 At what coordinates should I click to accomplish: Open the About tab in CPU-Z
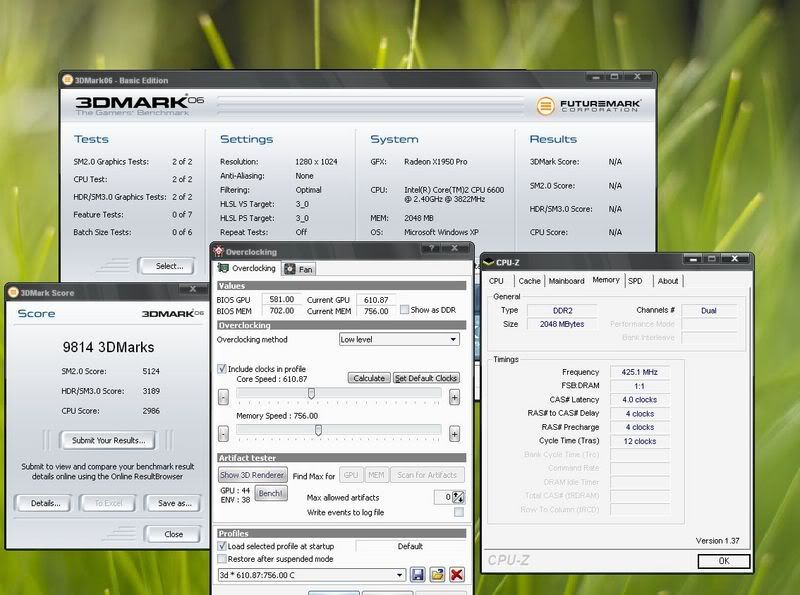668,281
